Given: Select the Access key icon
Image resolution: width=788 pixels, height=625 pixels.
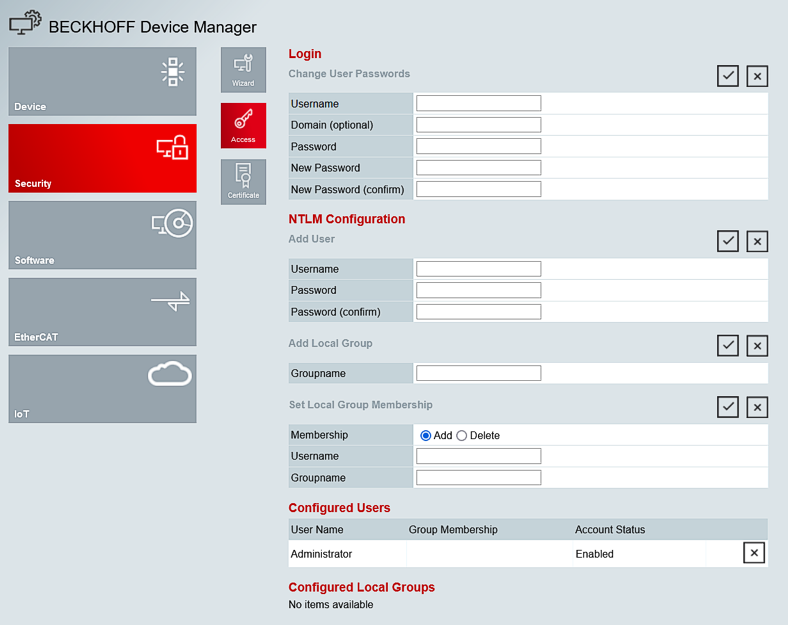Looking at the screenshot, I should pos(243,126).
